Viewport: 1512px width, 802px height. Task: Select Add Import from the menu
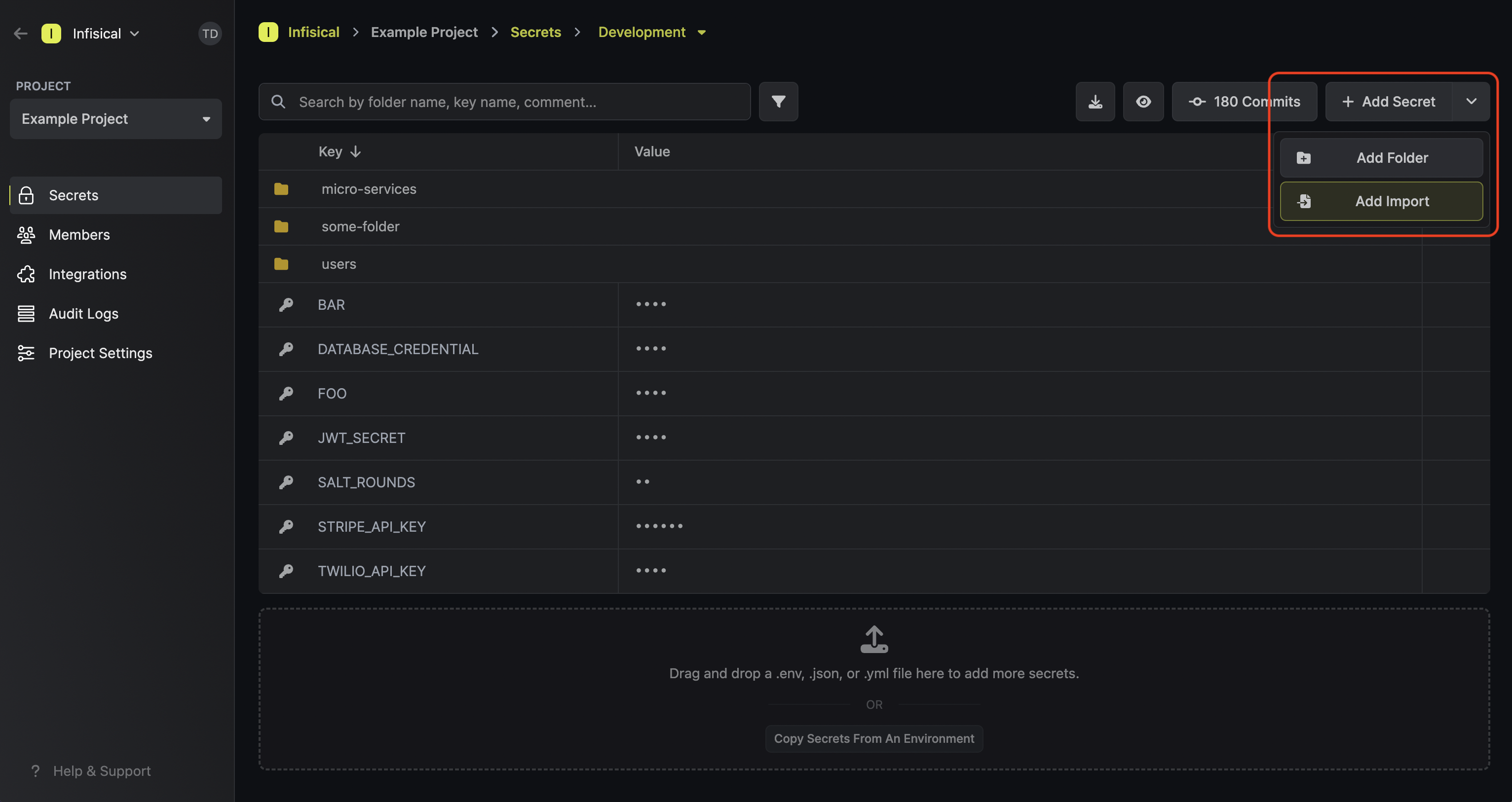coord(1381,201)
